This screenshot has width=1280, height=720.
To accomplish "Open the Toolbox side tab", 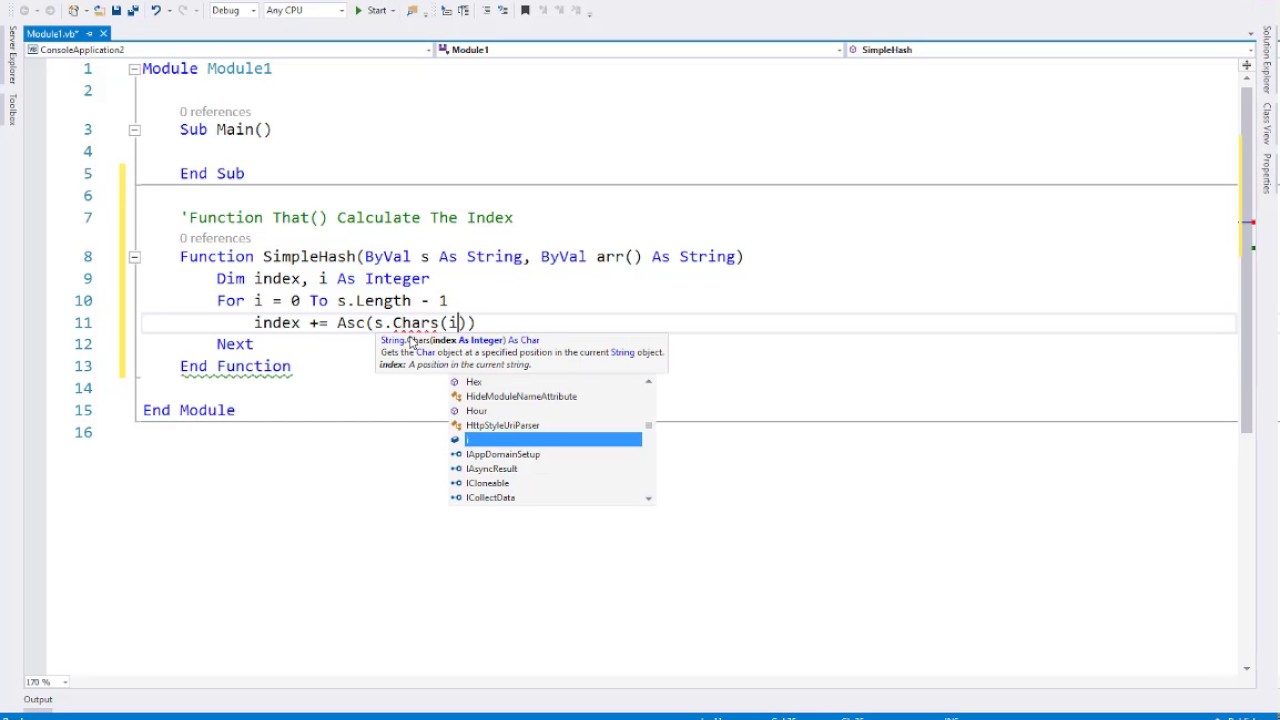I will pos(12,109).
